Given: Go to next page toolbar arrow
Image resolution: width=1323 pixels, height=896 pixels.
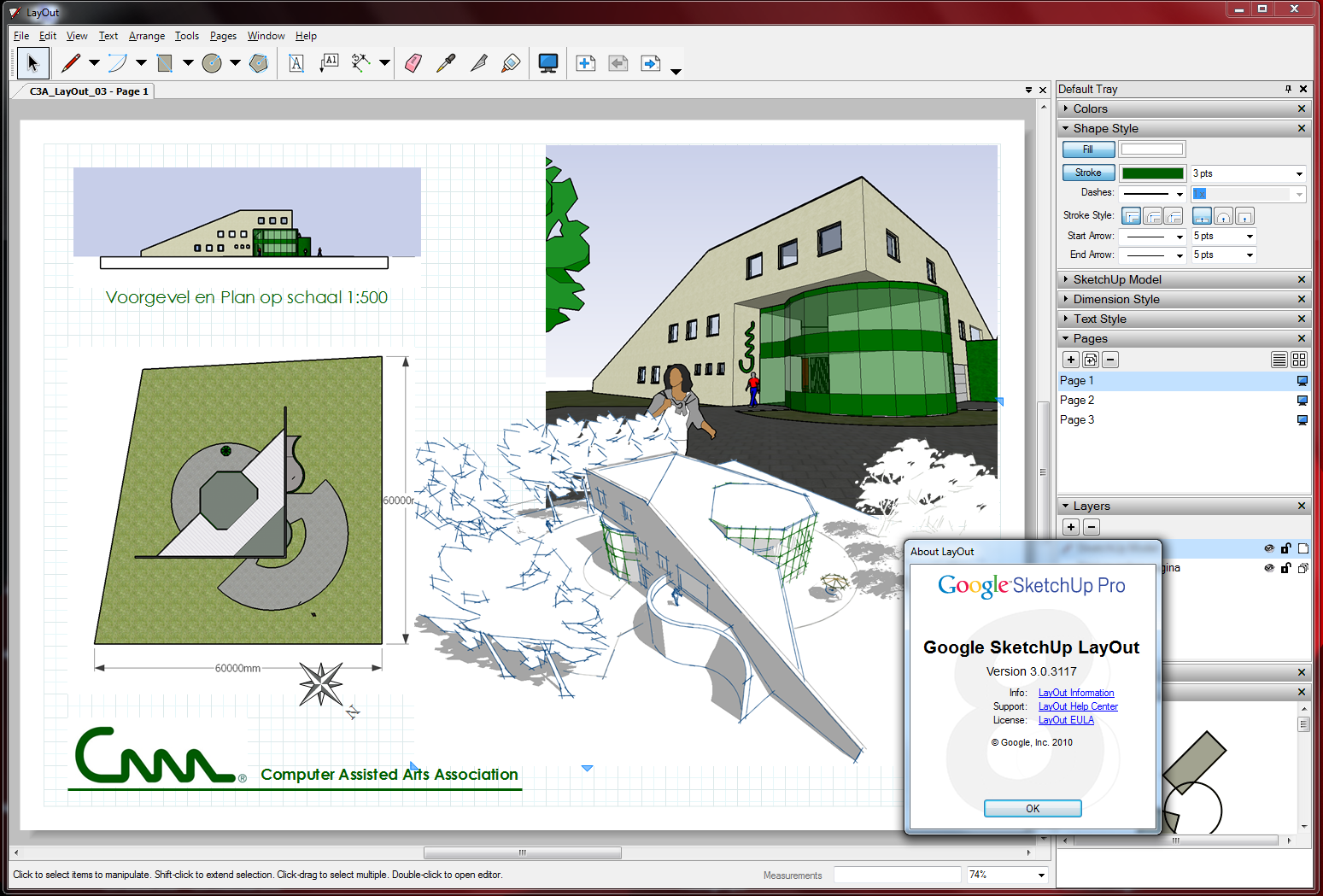Looking at the screenshot, I should pyautogui.click(x=651, y=63).
